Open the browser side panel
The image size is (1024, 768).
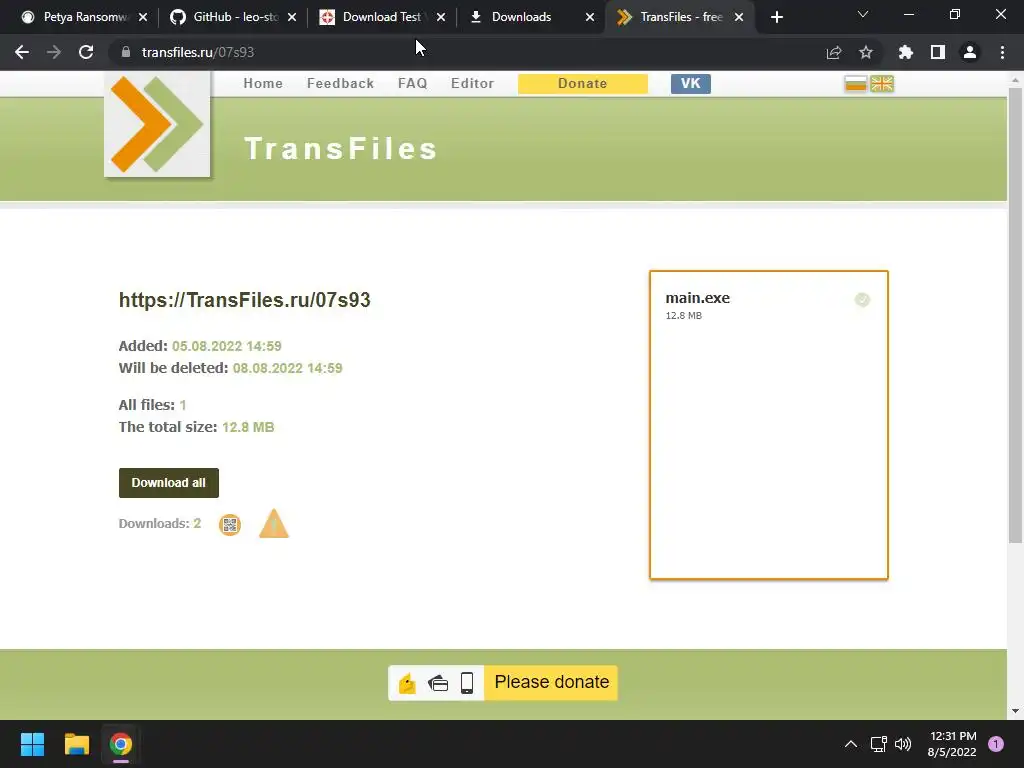(x=938, y=52)
